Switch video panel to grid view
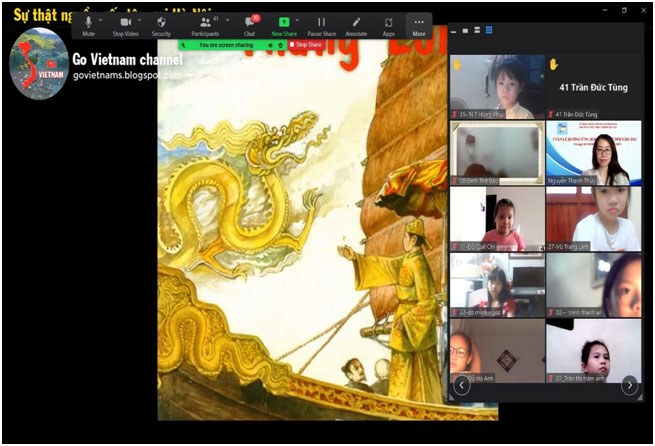 489,30
